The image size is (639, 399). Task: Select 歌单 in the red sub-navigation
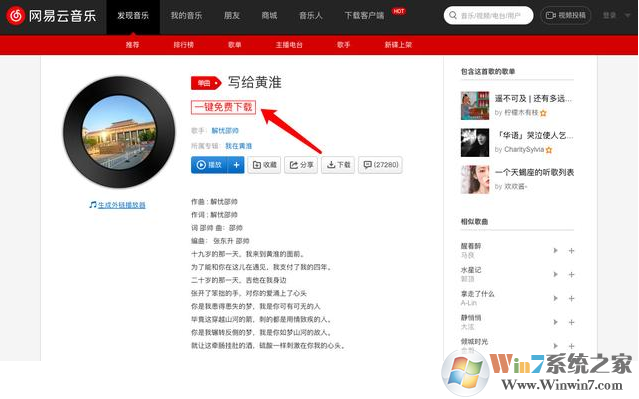(235, 45)
